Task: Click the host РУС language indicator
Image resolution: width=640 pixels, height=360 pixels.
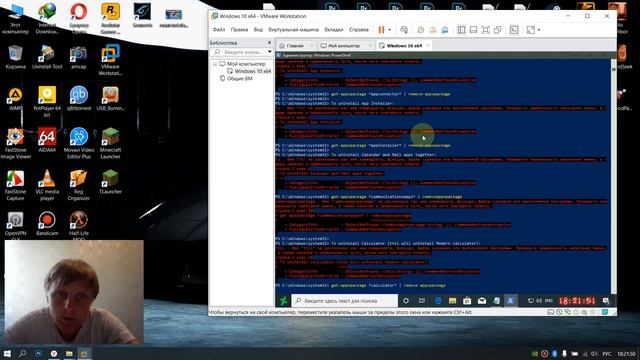Action: point(607,354)
